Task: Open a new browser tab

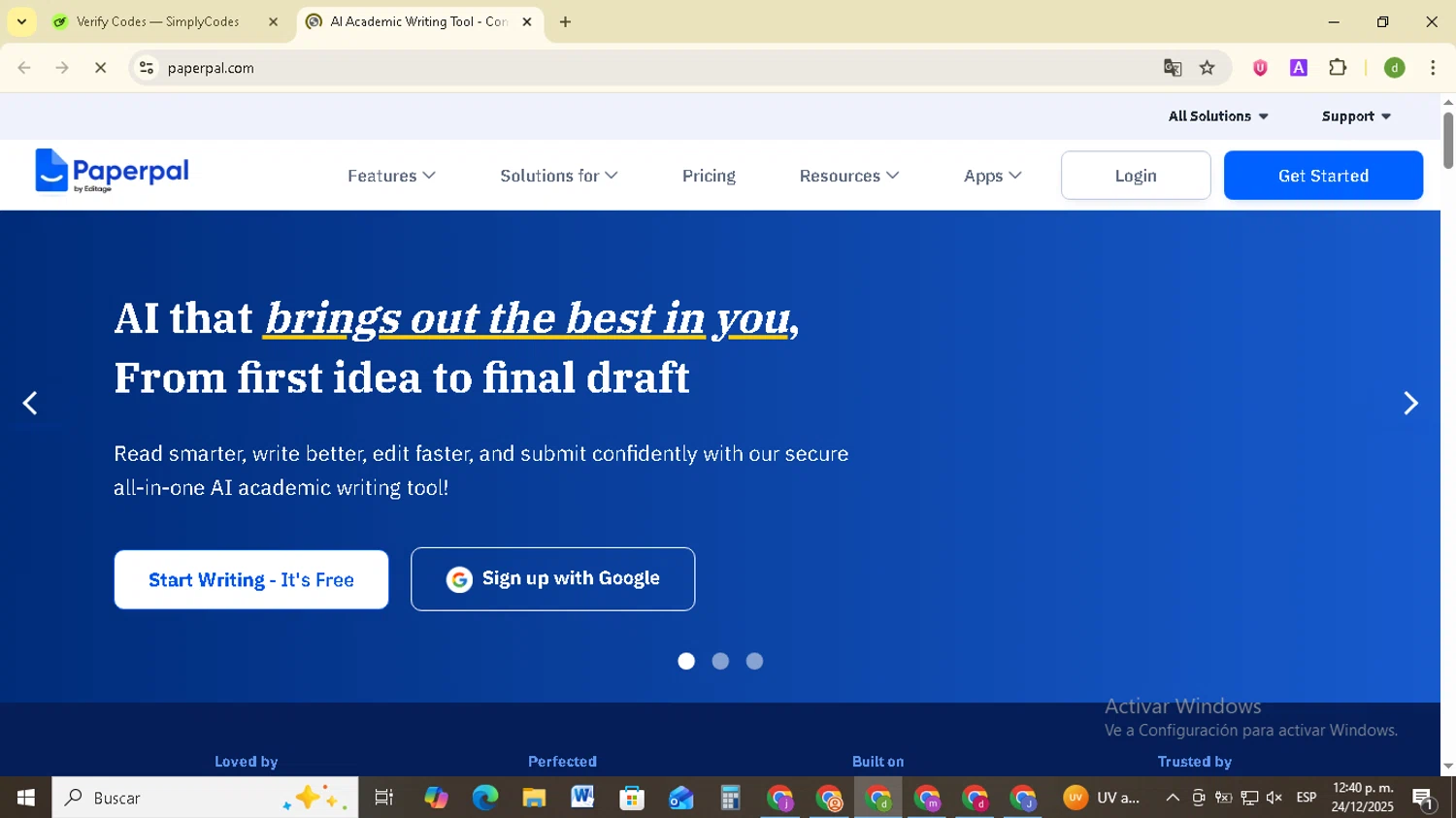Action: coord(565,21)
